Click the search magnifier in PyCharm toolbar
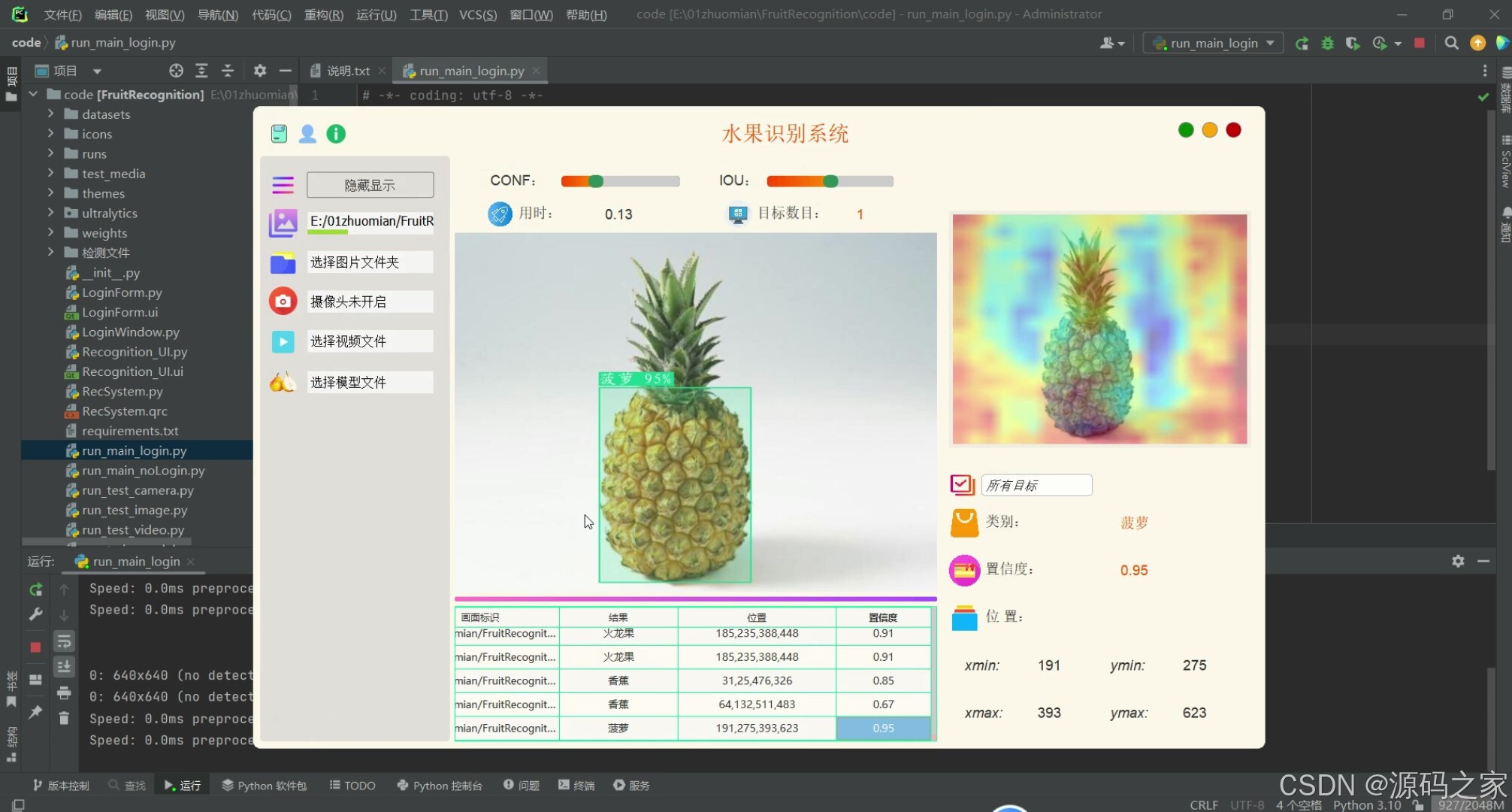1512x812 pixels. coord(1451,43)
